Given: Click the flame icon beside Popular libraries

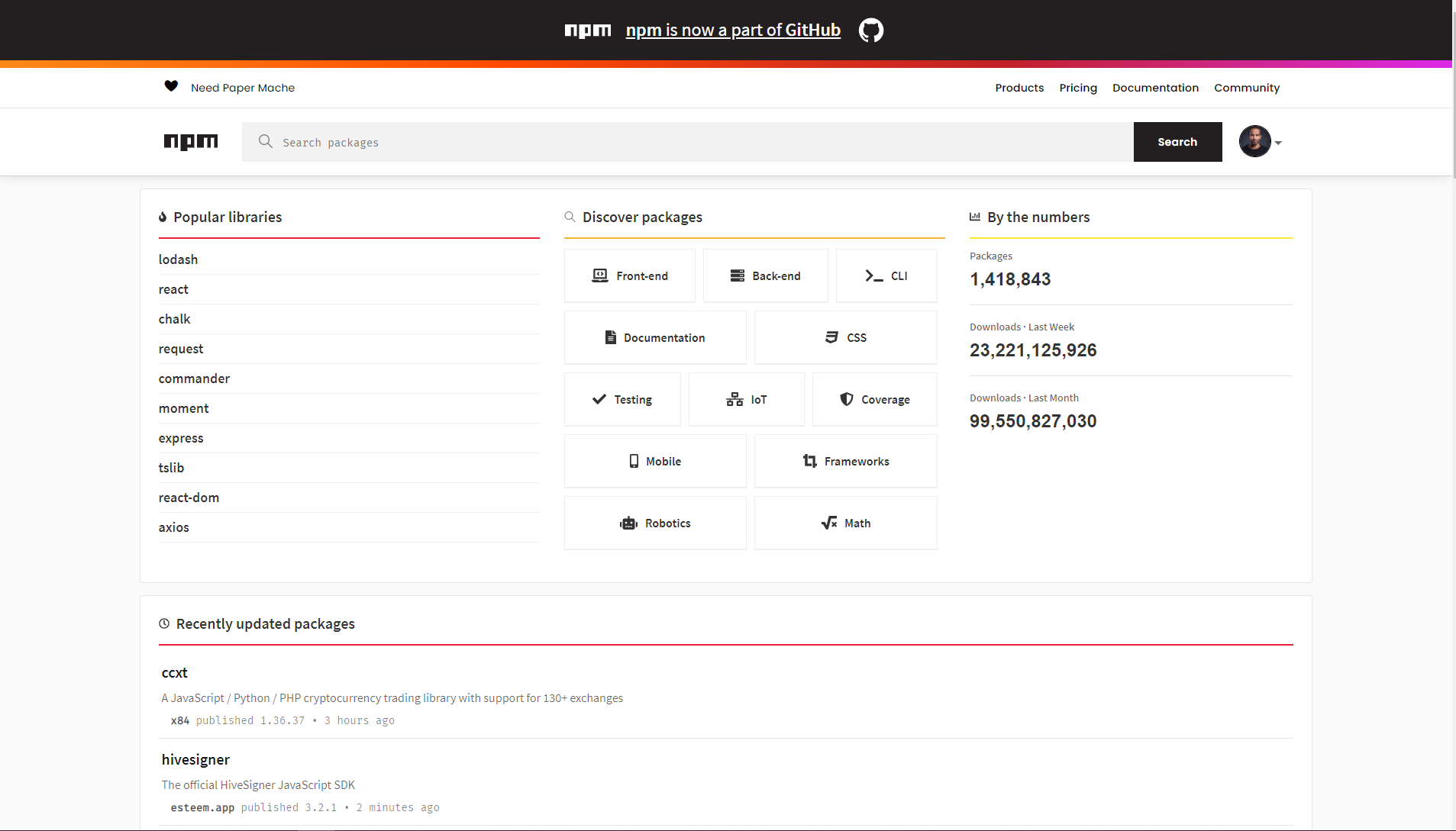Looking at the screenshot, I should 163,217.
